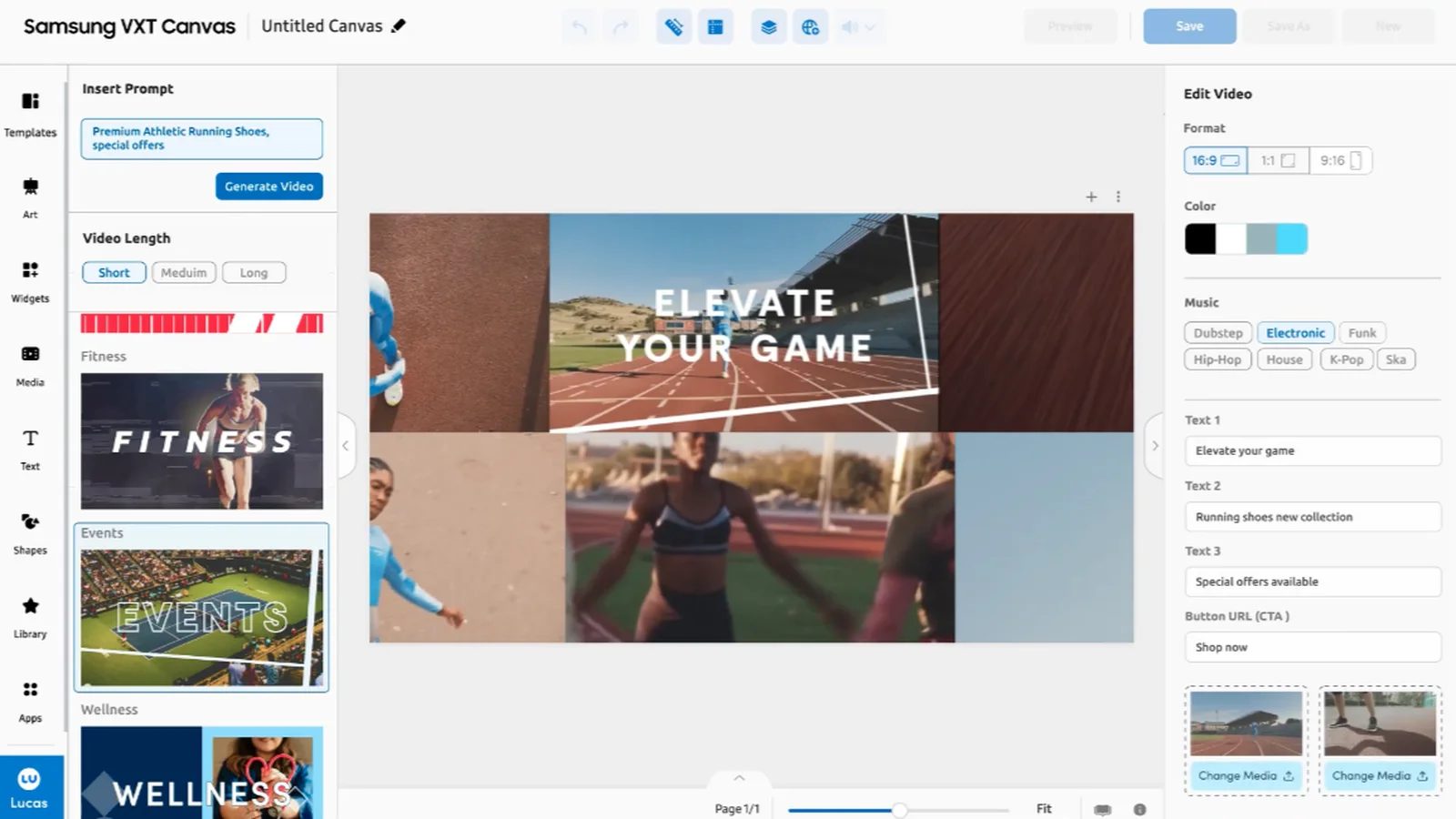The image size is (1456, 819).
Task: Click the grid layout toolbar icon
Action: point(715,26)
